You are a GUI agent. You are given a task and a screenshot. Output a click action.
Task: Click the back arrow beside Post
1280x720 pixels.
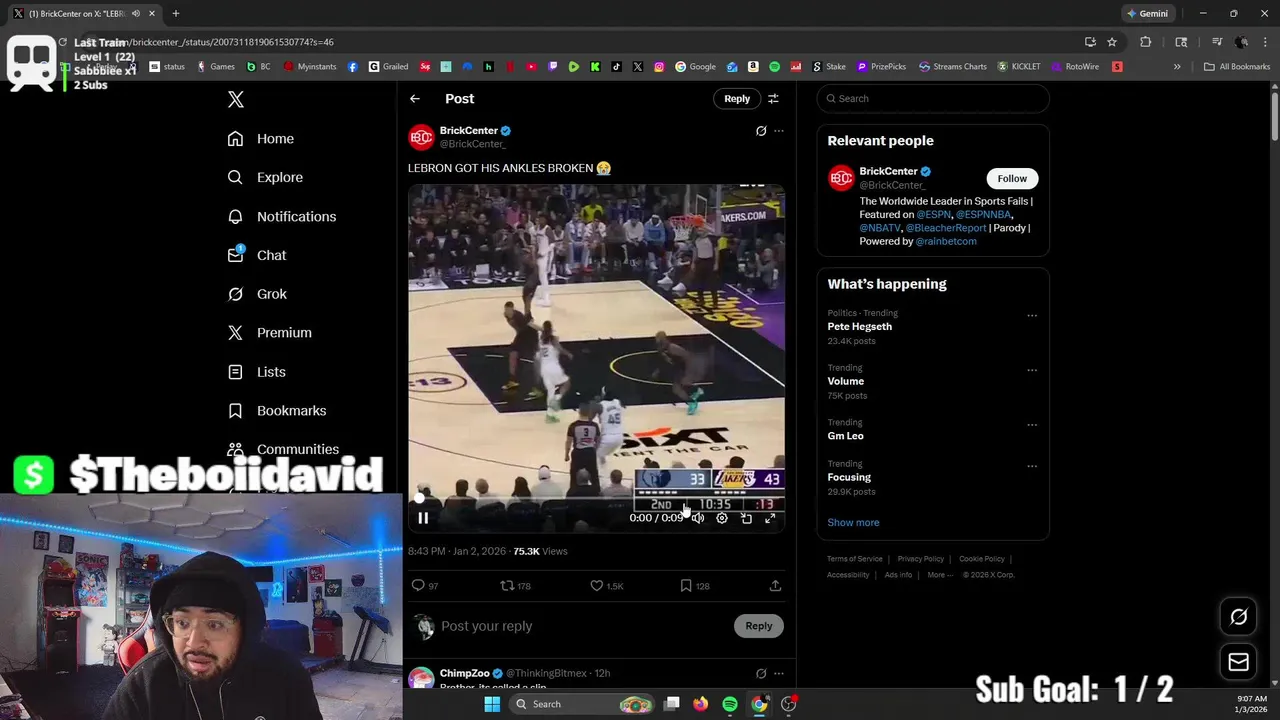click(415, 99)
